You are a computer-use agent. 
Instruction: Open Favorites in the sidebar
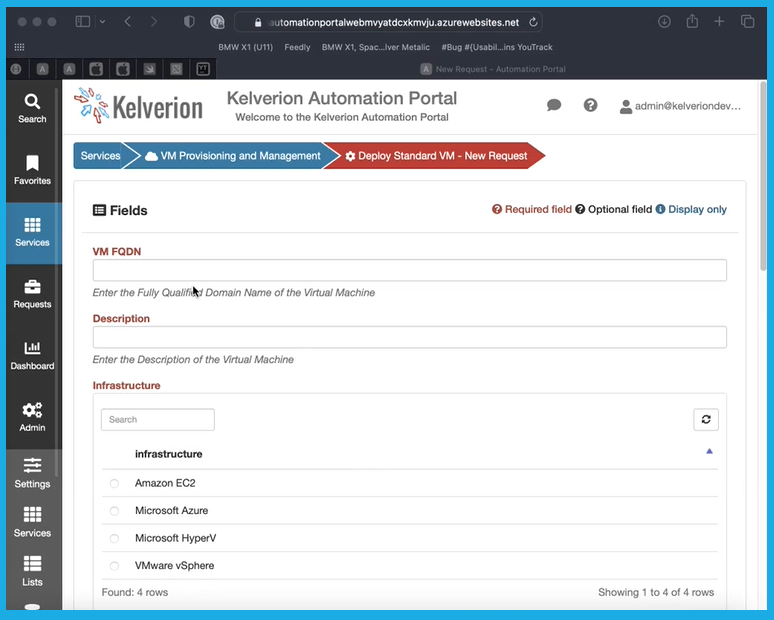[x=32, y=170]
